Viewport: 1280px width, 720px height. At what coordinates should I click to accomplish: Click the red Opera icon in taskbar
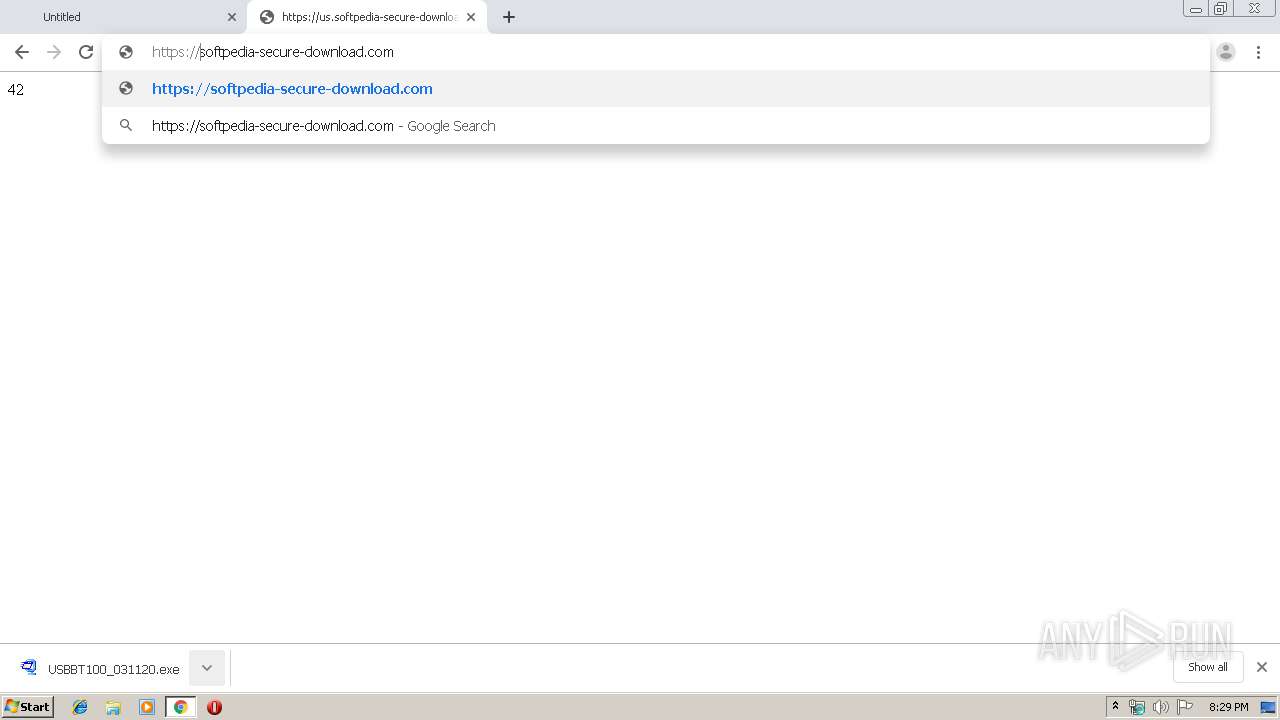[214, 707]
